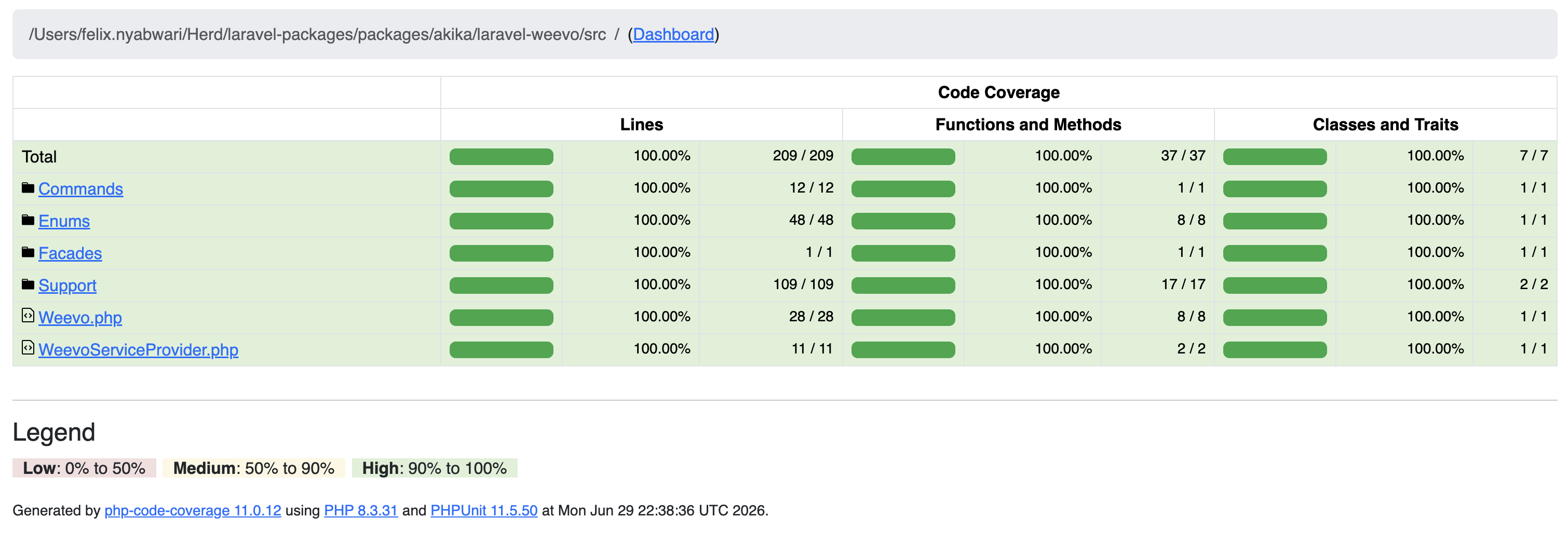Open WeevoServiceProvider.php coverage report
The image size is (1568, 545).
coord(138,350)
